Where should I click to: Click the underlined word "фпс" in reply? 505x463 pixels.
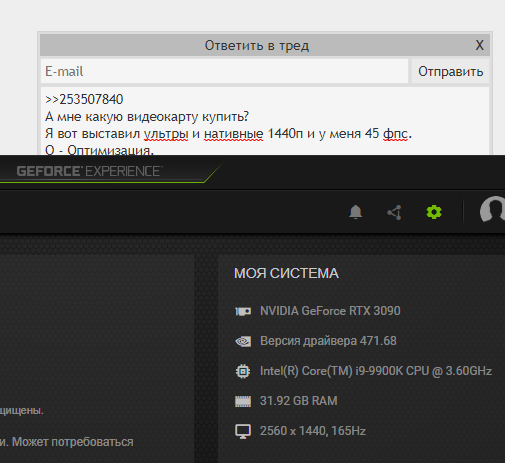pos(395,134)
